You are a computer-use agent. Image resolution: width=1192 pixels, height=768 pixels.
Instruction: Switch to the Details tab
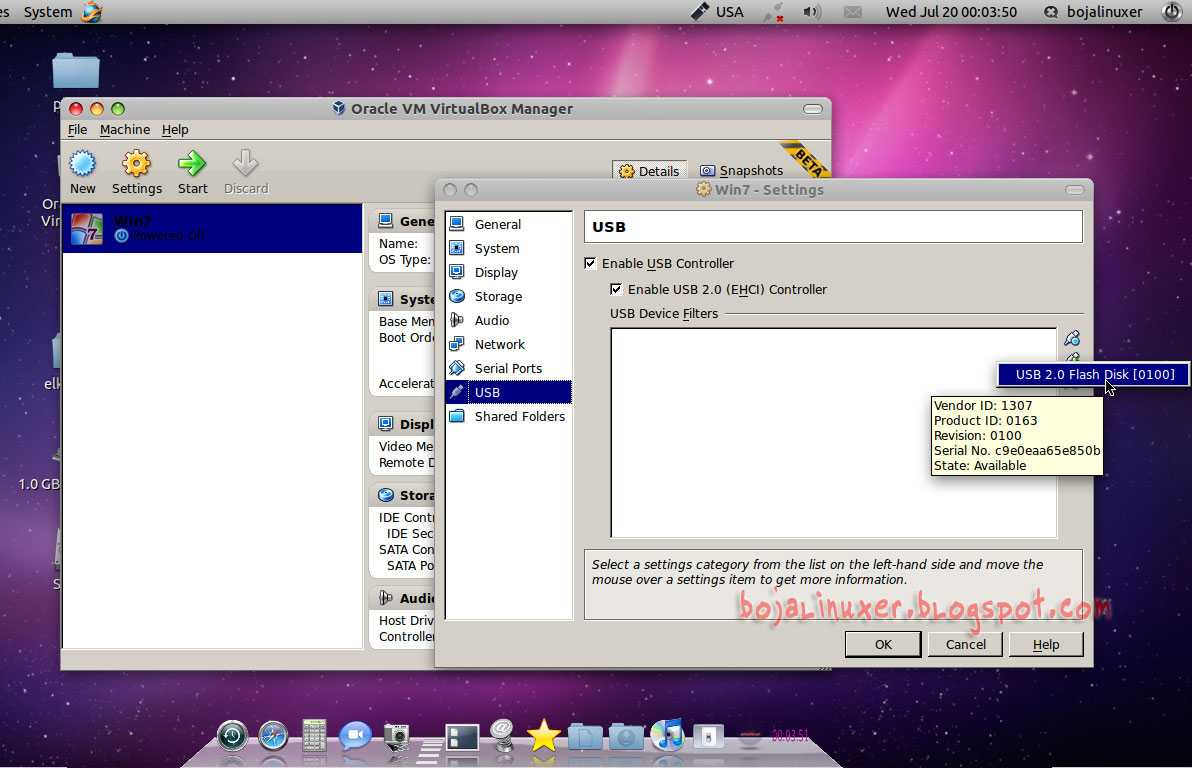tap(649, 171)
